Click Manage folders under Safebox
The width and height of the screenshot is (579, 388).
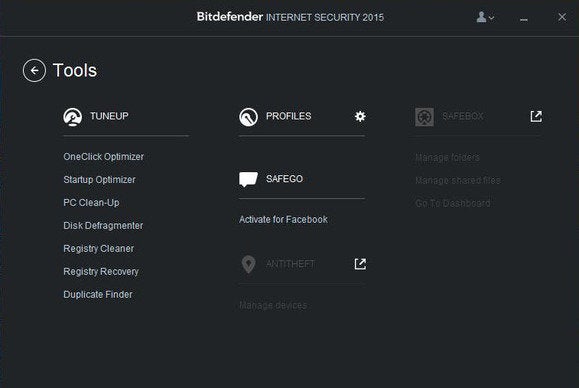(x=447, y=158)
